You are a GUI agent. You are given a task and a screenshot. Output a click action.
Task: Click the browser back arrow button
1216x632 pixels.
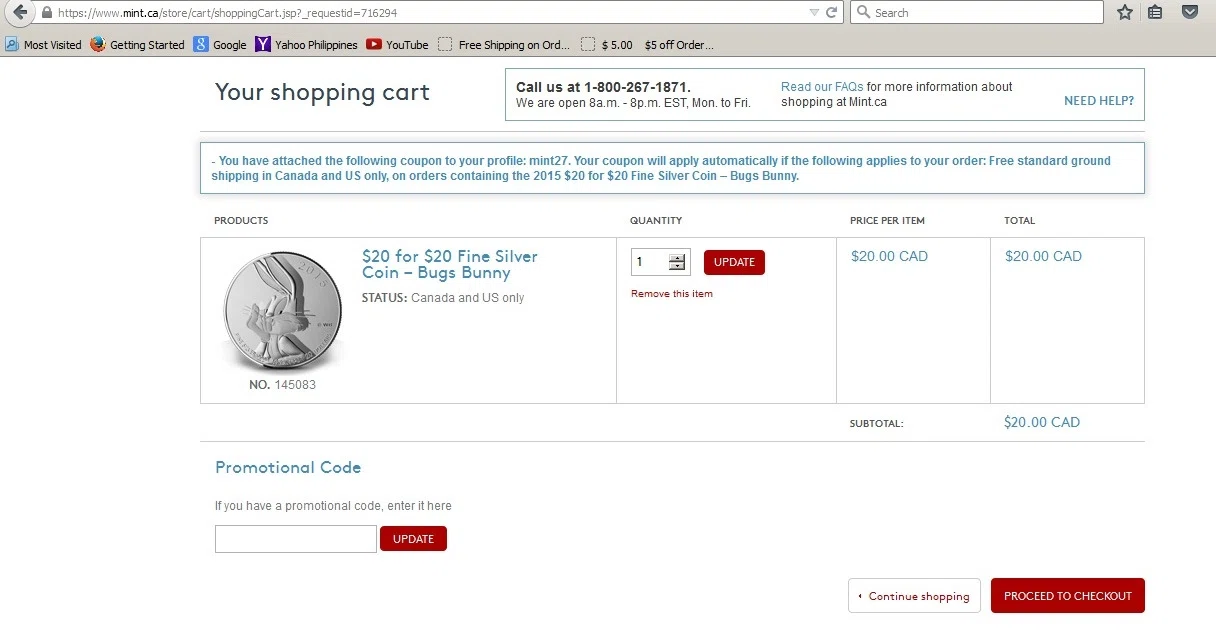[x=19, y=12]
